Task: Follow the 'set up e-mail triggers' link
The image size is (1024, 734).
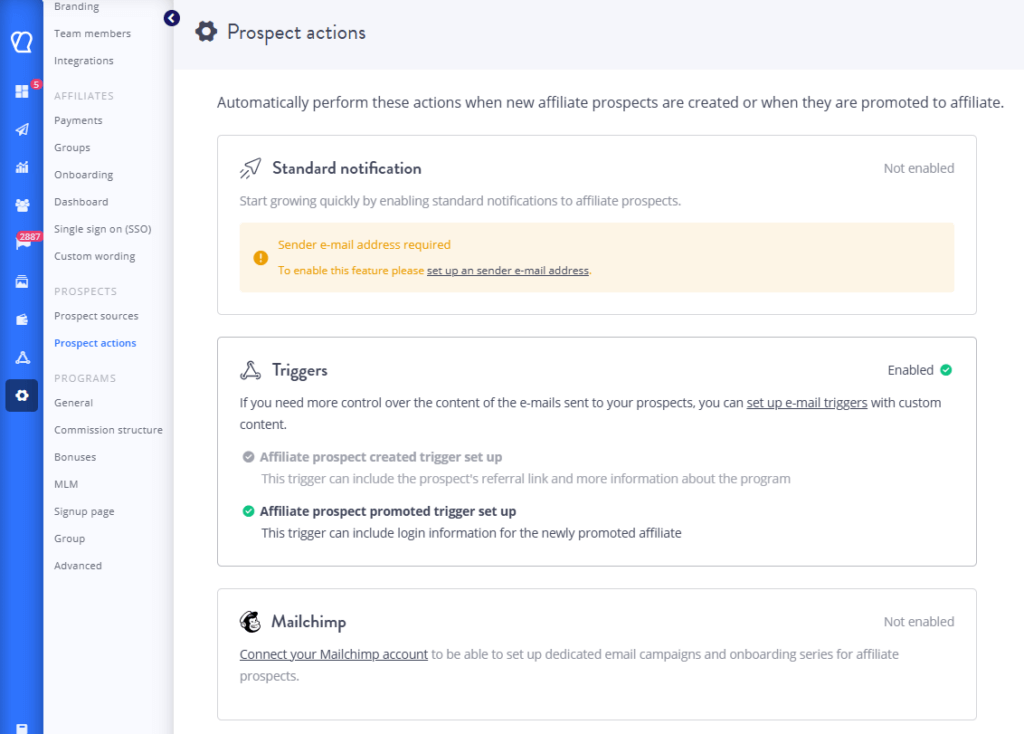Action: point(806,403)
